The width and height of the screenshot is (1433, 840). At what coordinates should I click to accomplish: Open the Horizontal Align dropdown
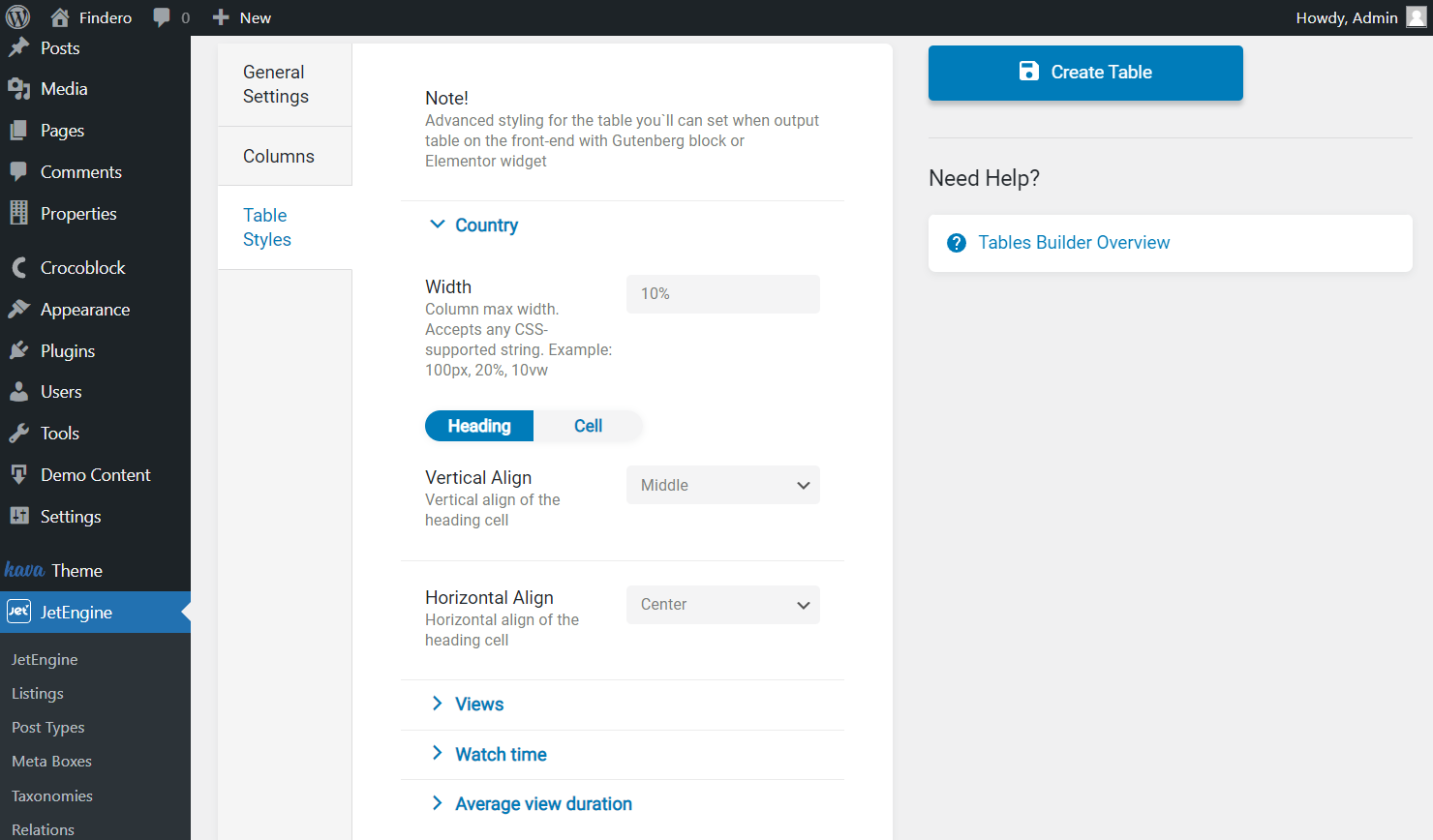coord(722,605)
